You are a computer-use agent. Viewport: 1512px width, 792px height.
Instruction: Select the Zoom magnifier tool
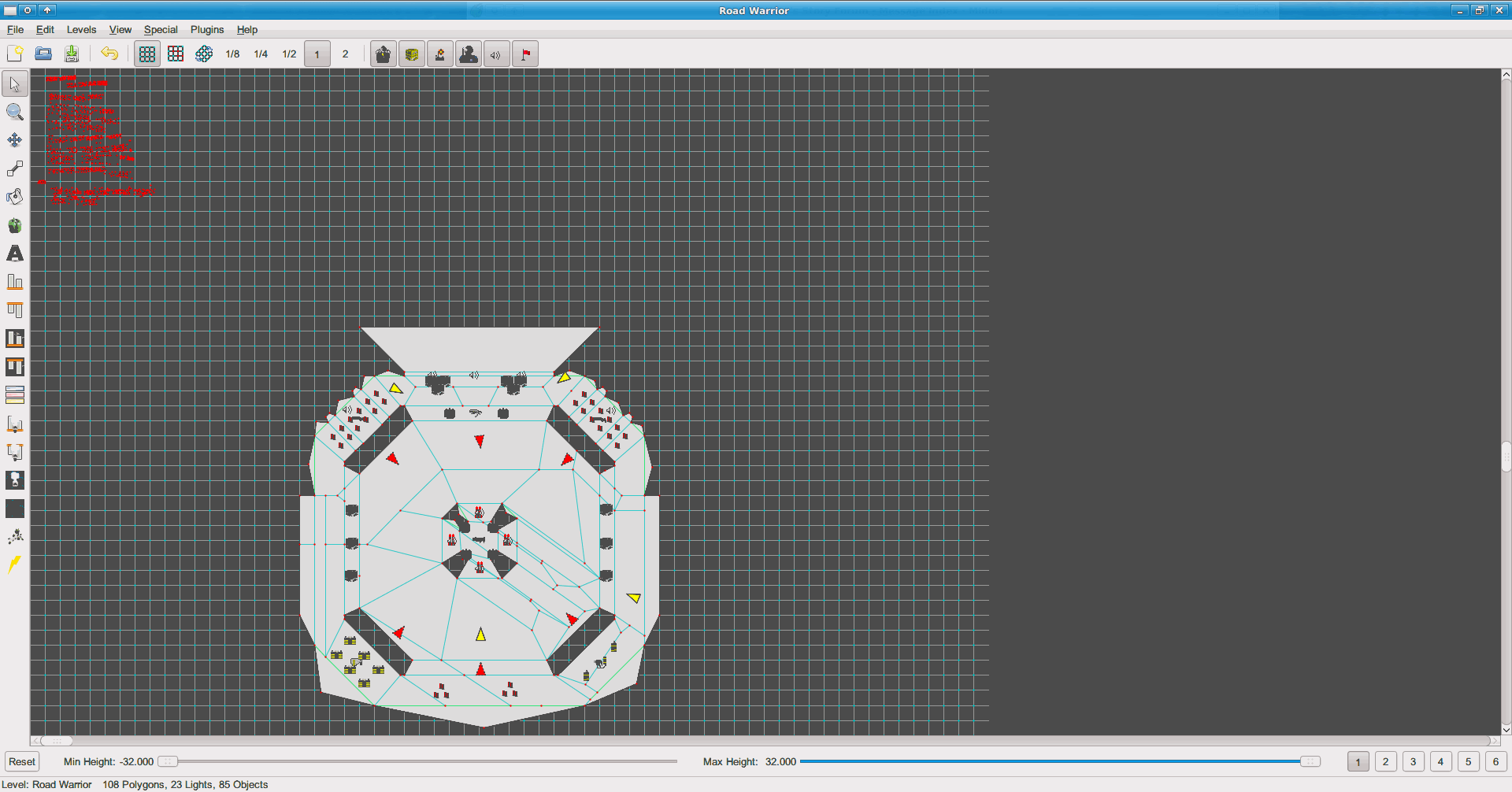(15, 112)
